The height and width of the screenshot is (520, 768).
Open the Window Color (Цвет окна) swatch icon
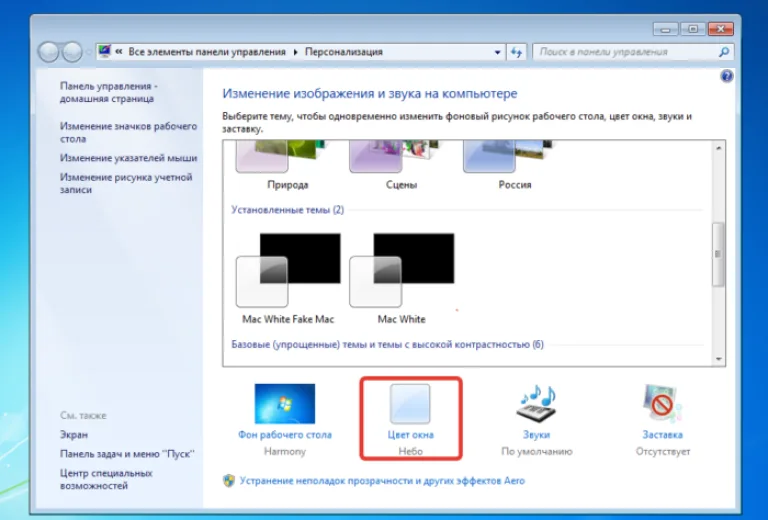click(x=410, y=404)
